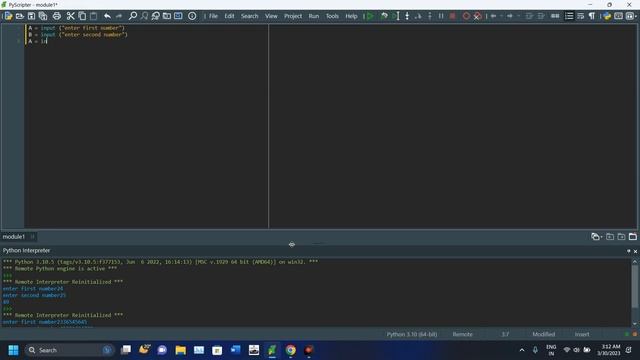640x360 pixels.
Task: Open the tab list dropdown icon
Action: (x=596, y=237)
